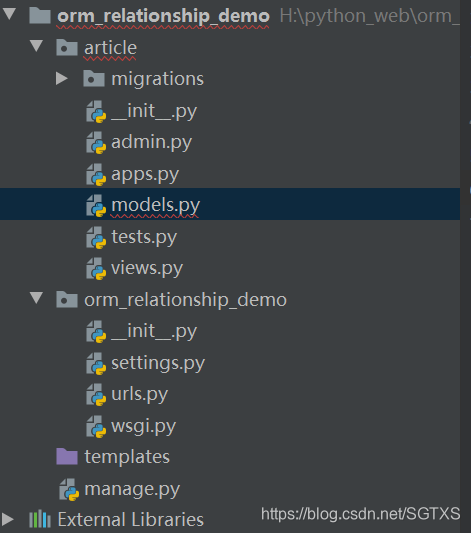Select the article folder label
The height and width of the screenshot is (533, 471).
pos(110,48)
